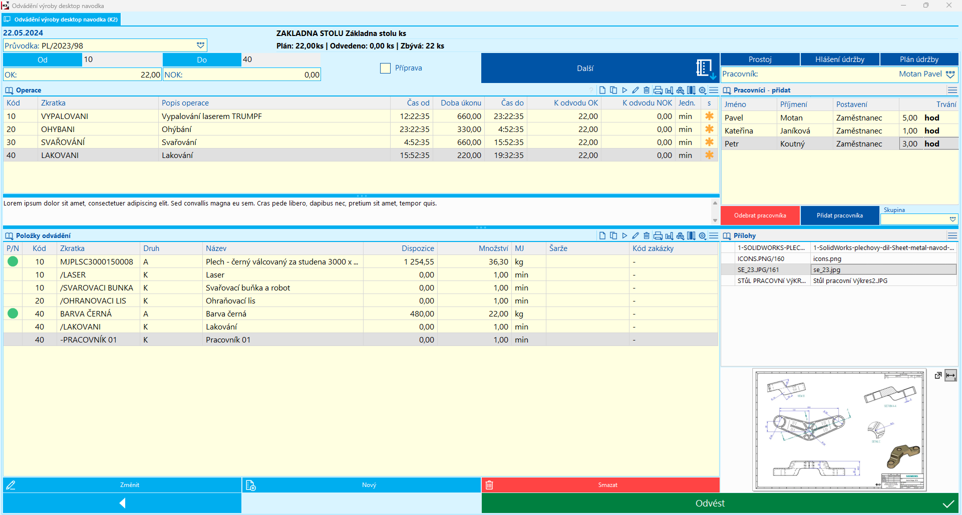Click binoculars search icon in Položky odvádění toolbar
Image resolution: width=962 pixels, height=515 pixels.
click(x=680, y=236)
